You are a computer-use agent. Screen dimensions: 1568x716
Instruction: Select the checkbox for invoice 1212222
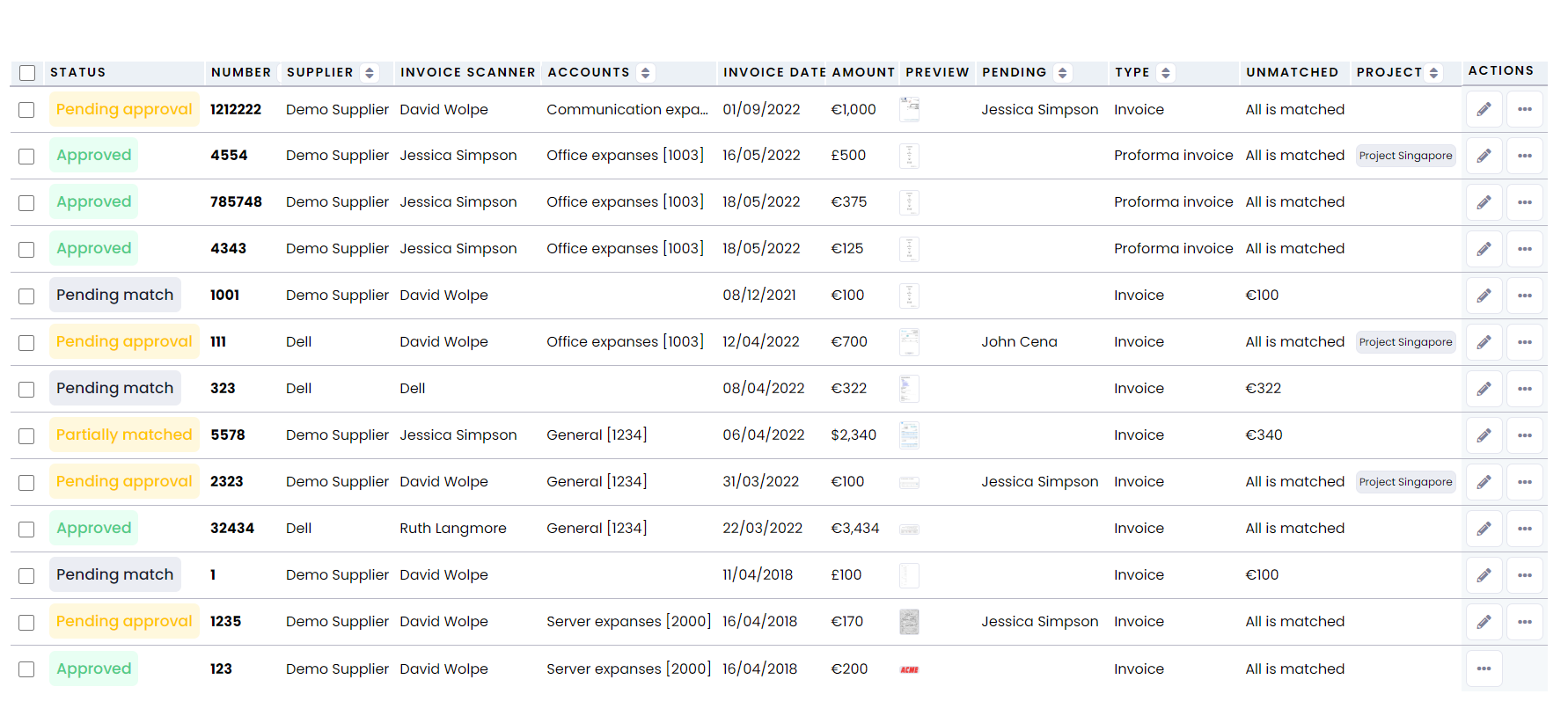(x=26, y=110)
